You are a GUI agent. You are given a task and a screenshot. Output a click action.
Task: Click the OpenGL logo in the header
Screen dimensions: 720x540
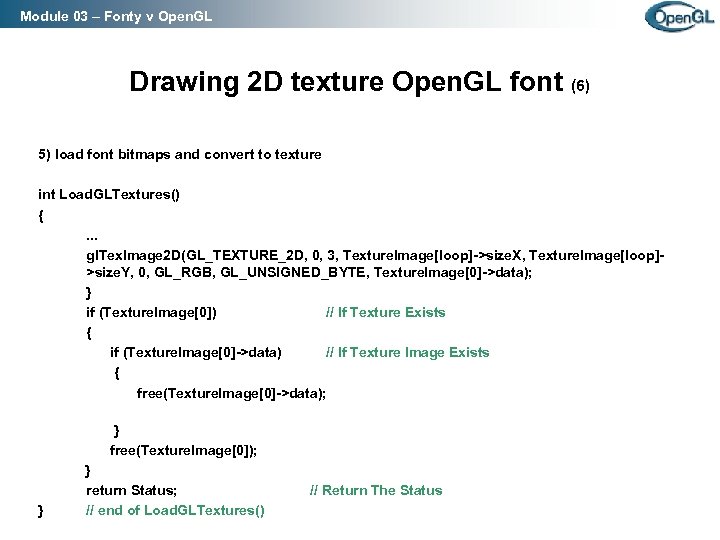tap(680, 16)
